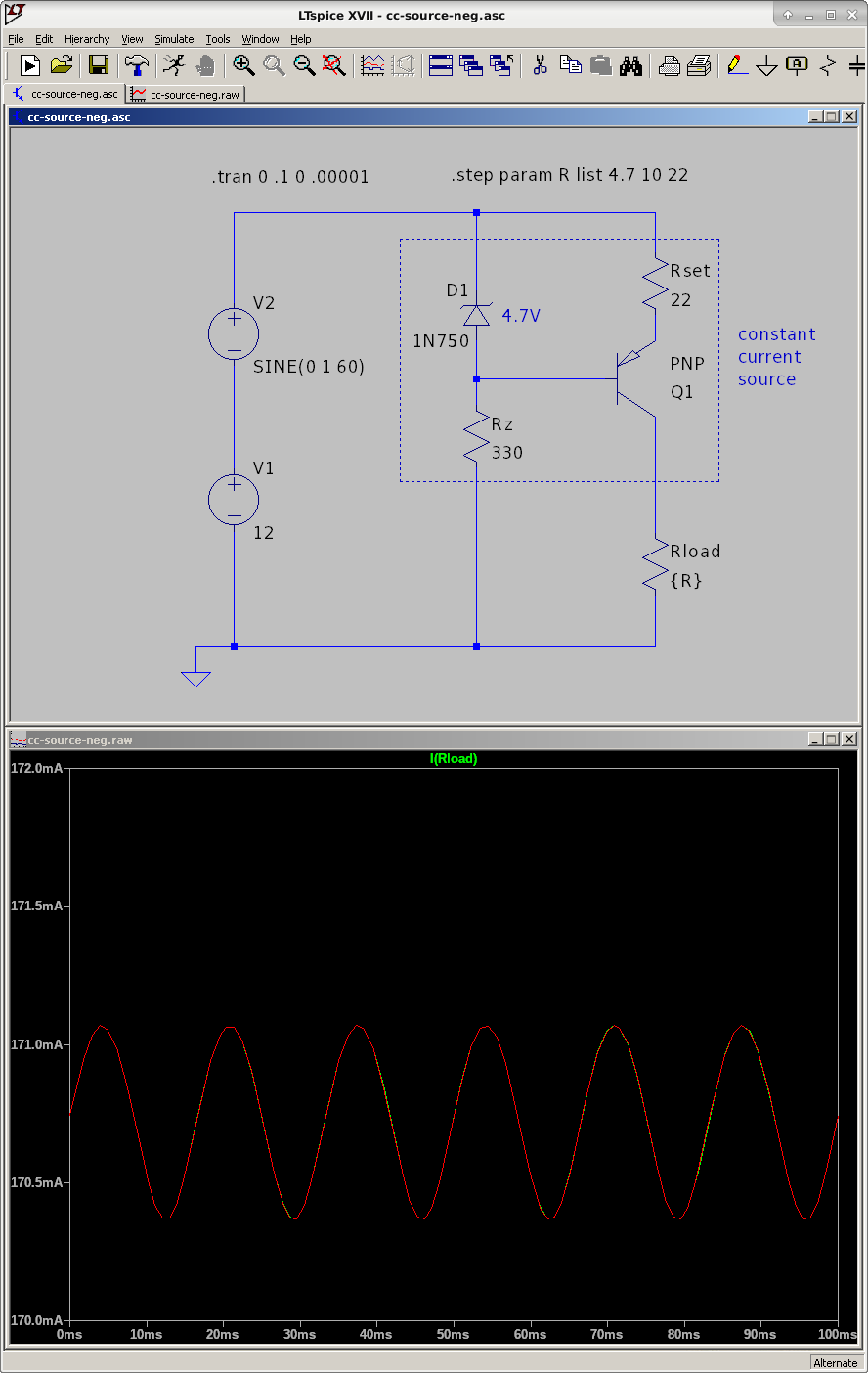Viewport: 868px width, 1373px height.
Task: Click the print setup icon
Action: click(670, 66)
